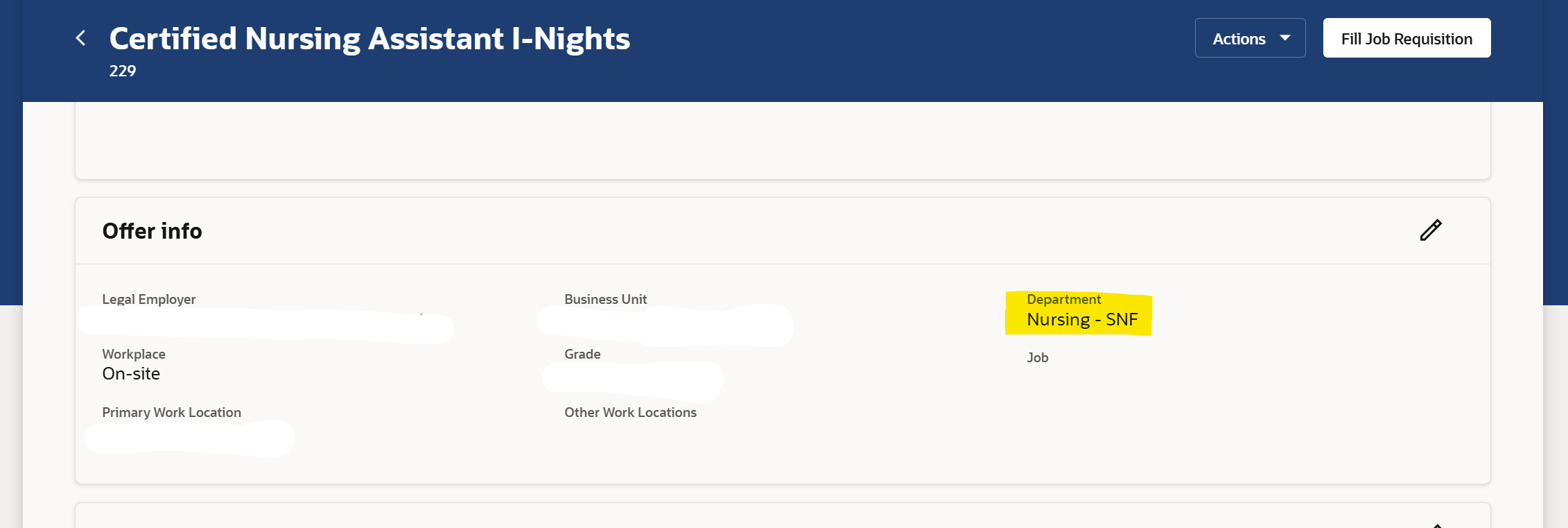Click the Business Unit label
The height and width of the screenshot is (528, 1568).
coord(605,299)
